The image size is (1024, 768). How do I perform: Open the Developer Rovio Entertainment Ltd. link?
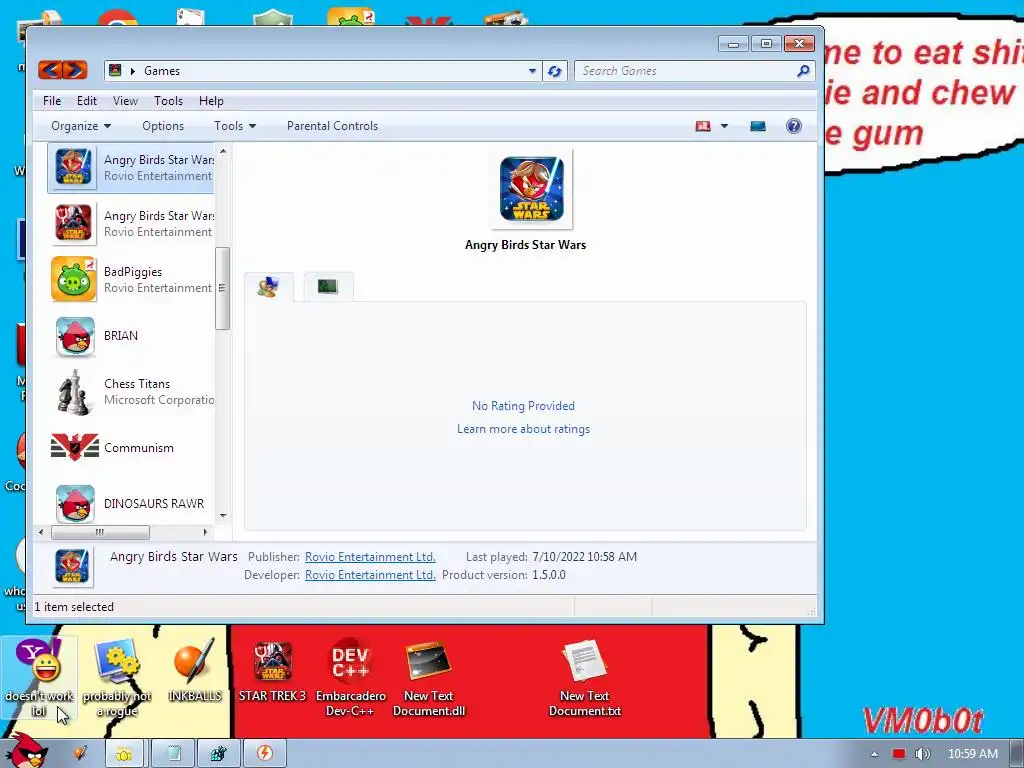click(370, 575)
